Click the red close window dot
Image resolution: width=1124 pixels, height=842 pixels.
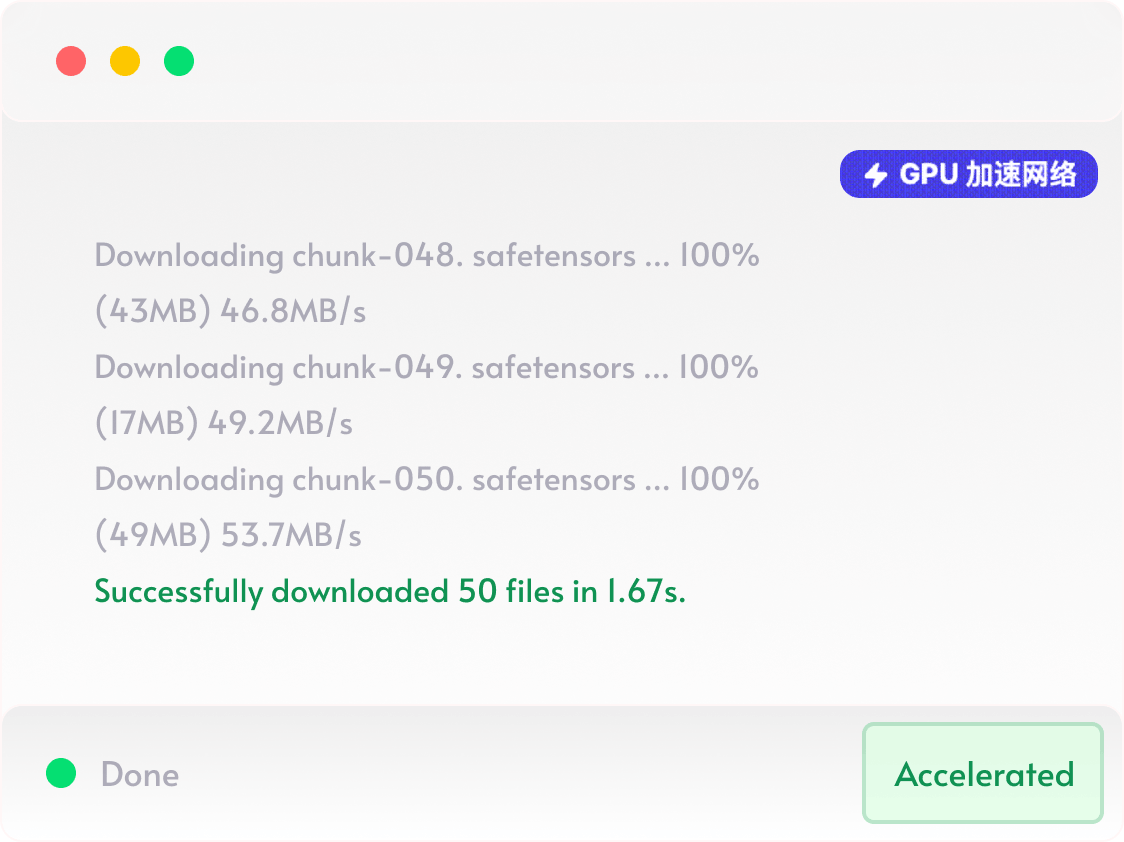tap(71, 61)
